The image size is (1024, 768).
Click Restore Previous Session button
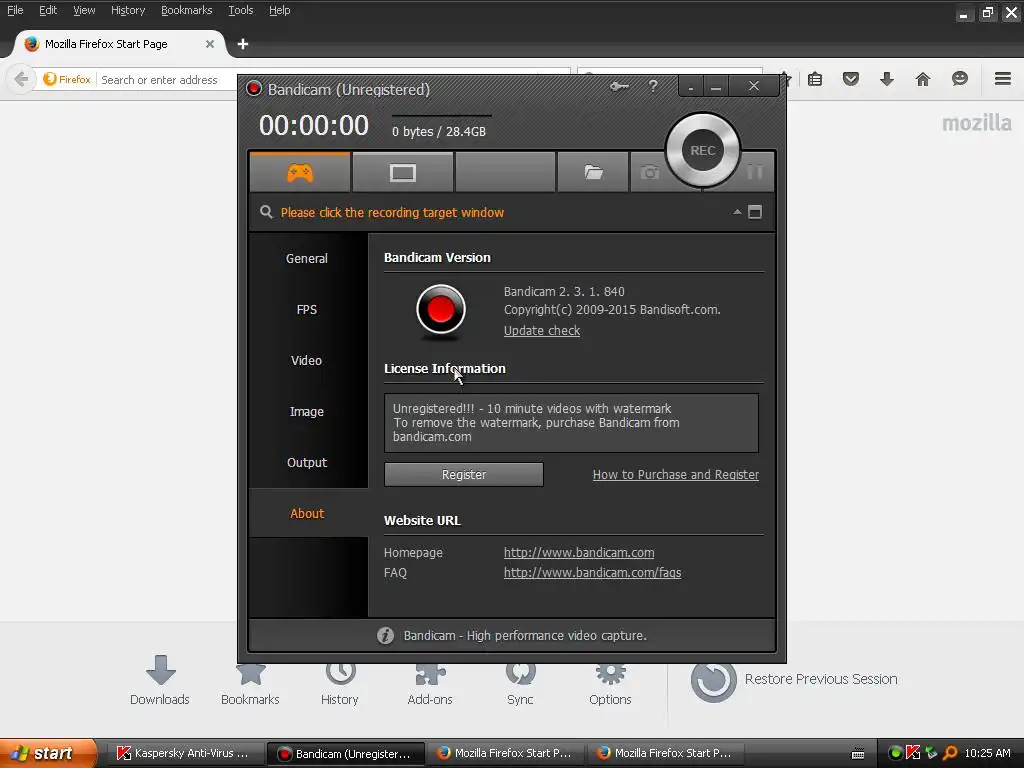[x=794, y=680]
